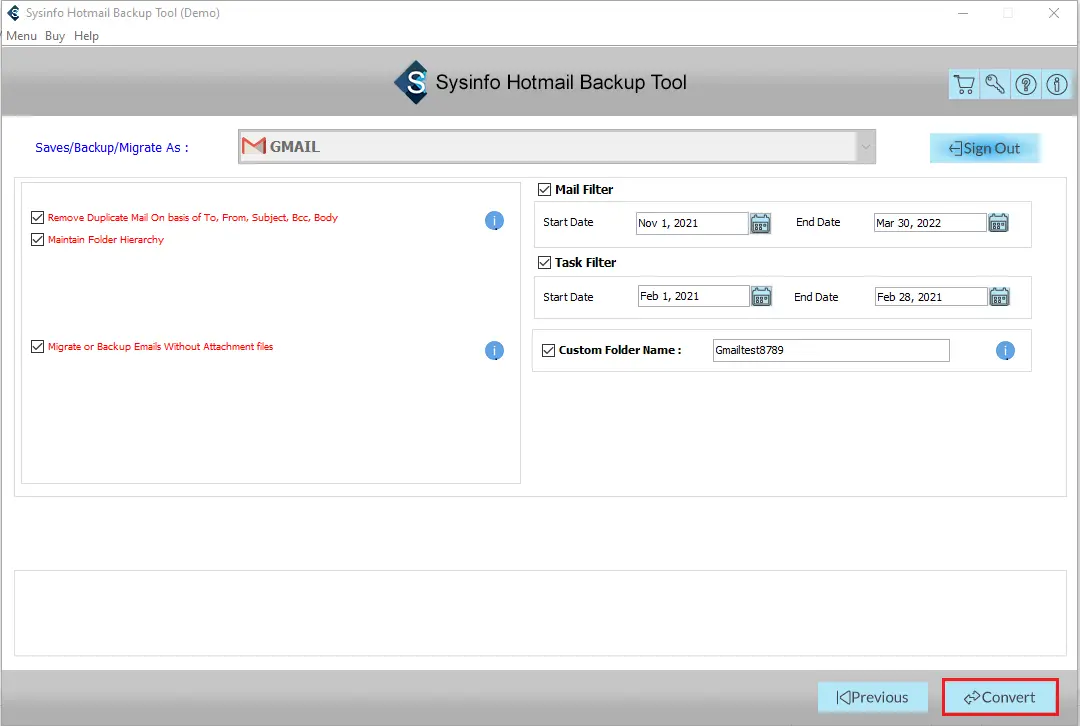The image size is (1080, 726).
Task: Click the Custom Folder Name text field
Action: pyautogui.click(x=830, y=350)
